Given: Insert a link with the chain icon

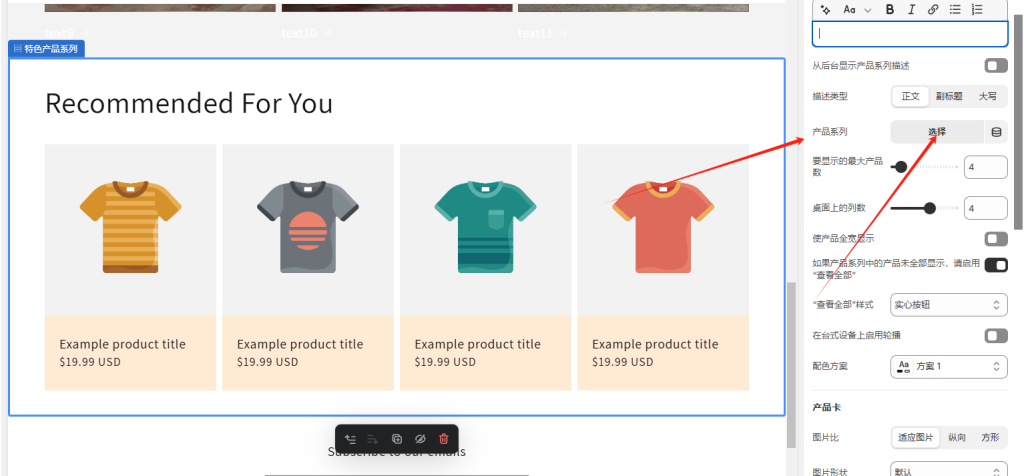Looking at the screenshot, I should tap(932, 10).
